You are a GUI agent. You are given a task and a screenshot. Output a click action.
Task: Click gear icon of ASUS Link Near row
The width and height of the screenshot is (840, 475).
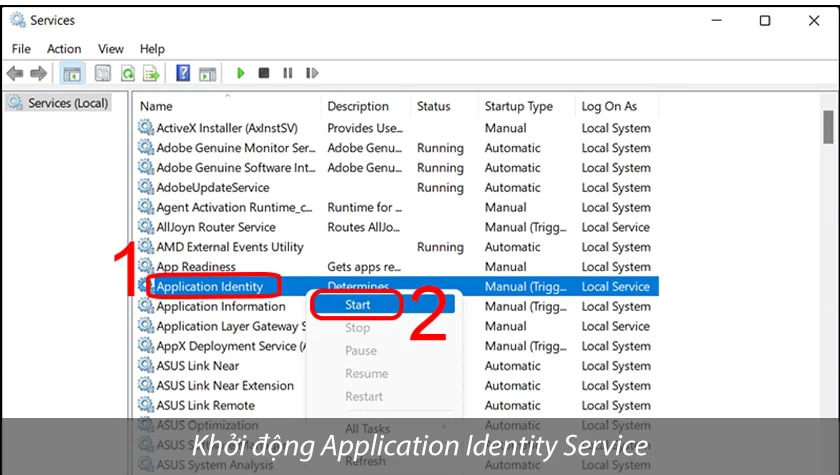pos(145,365)
